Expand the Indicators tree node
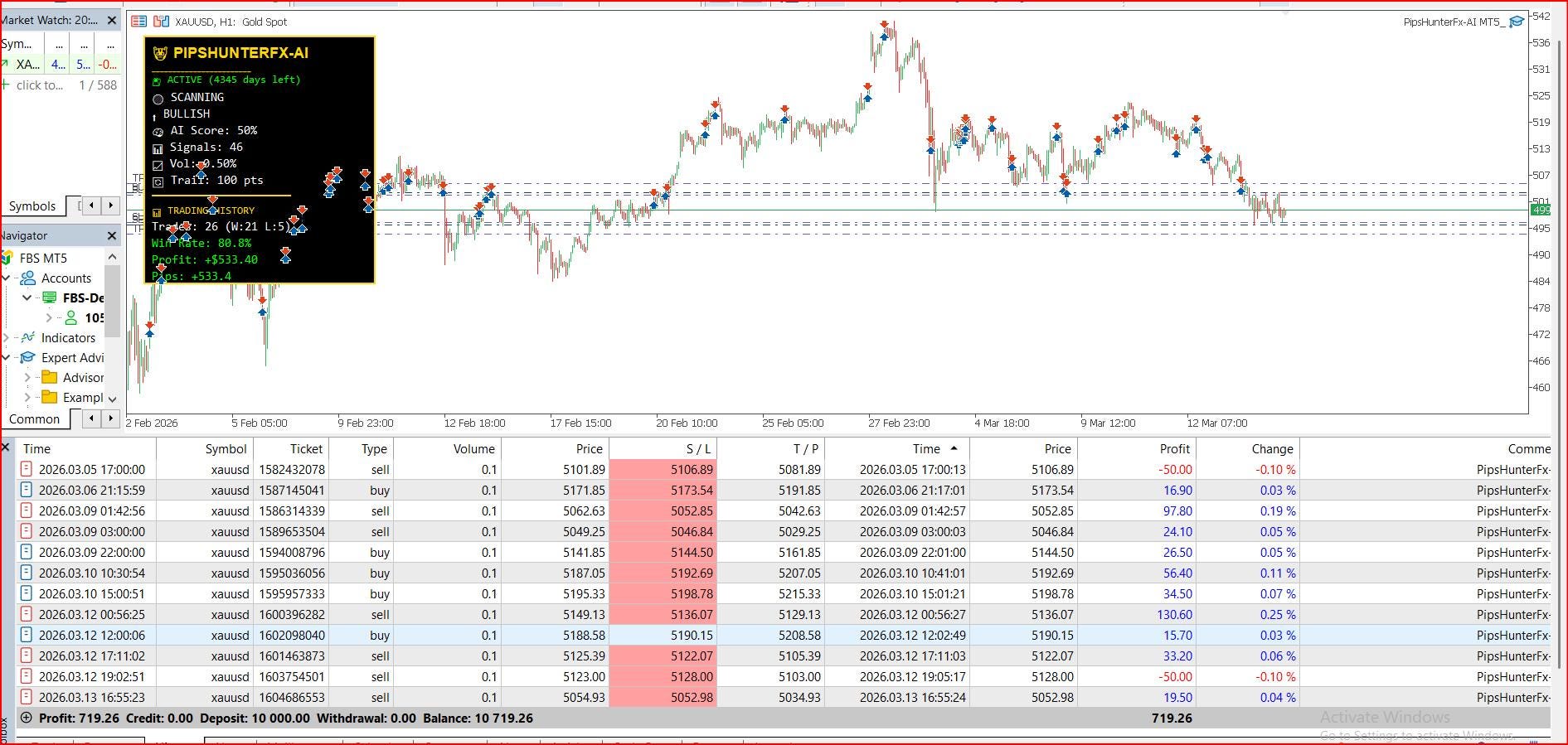The image size is (1568, 745). coord(7,337)
